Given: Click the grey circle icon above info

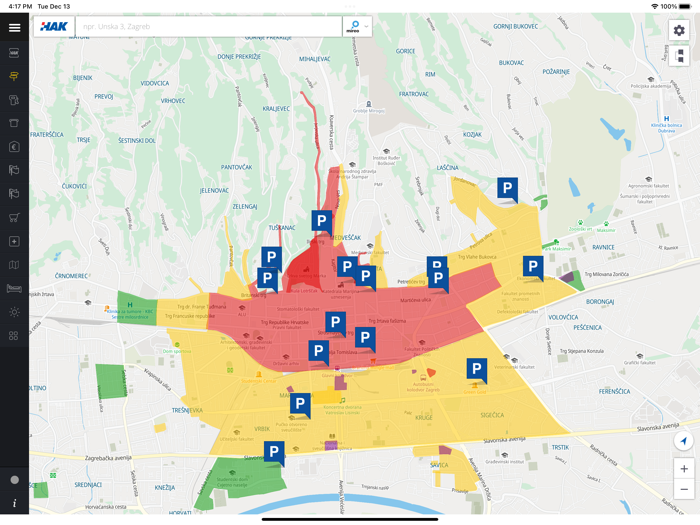Looking at the screenshot, I should pos(14,480).
